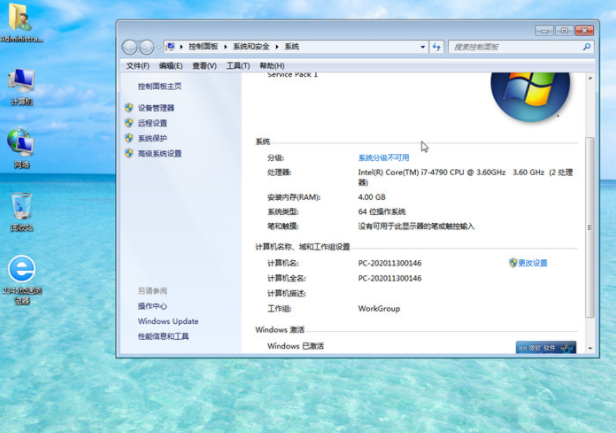616x433 pixels.
Task: Click the control panel icon in address bar
Action: [x=170, y=46]
